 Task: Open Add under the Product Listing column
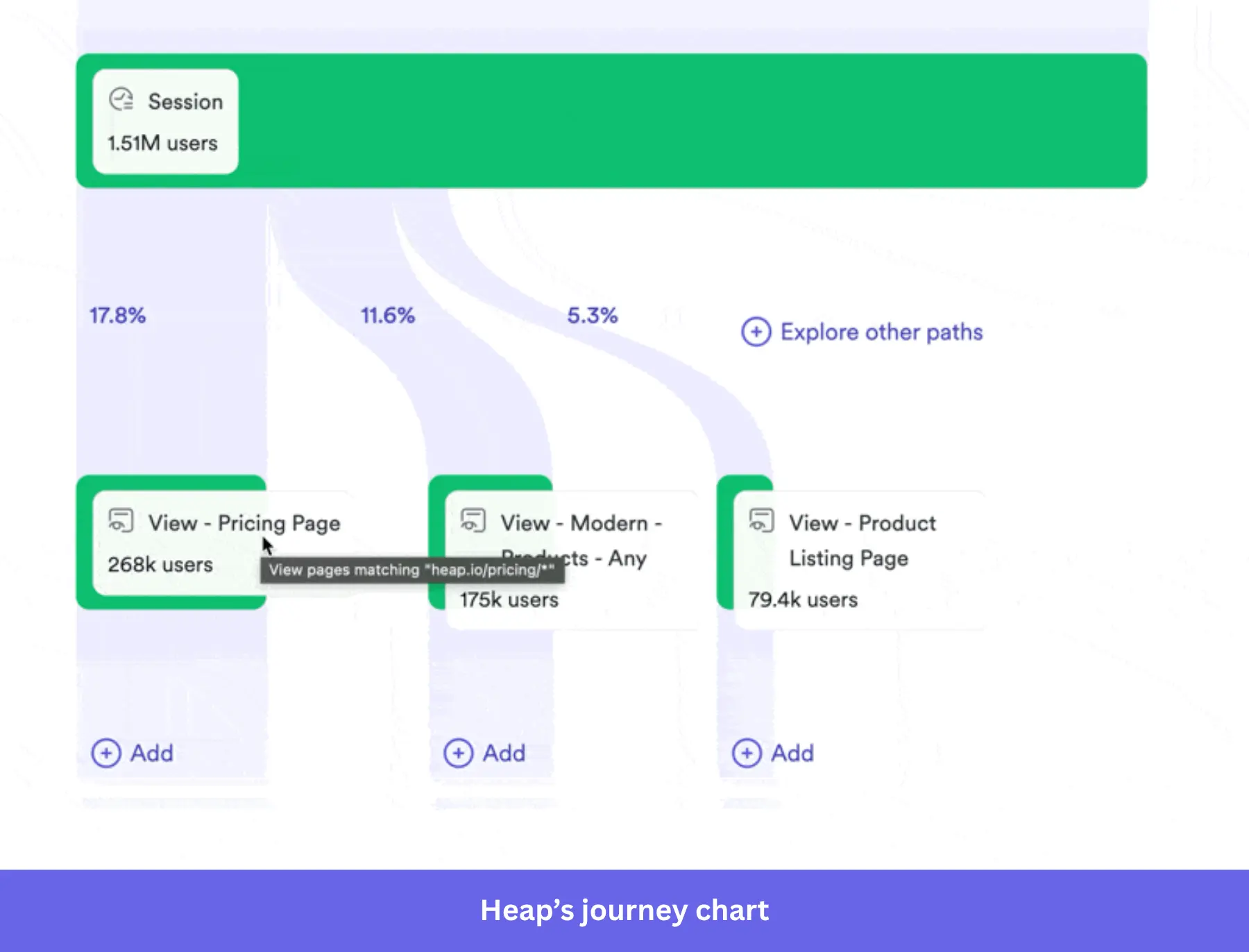point(774,754)
